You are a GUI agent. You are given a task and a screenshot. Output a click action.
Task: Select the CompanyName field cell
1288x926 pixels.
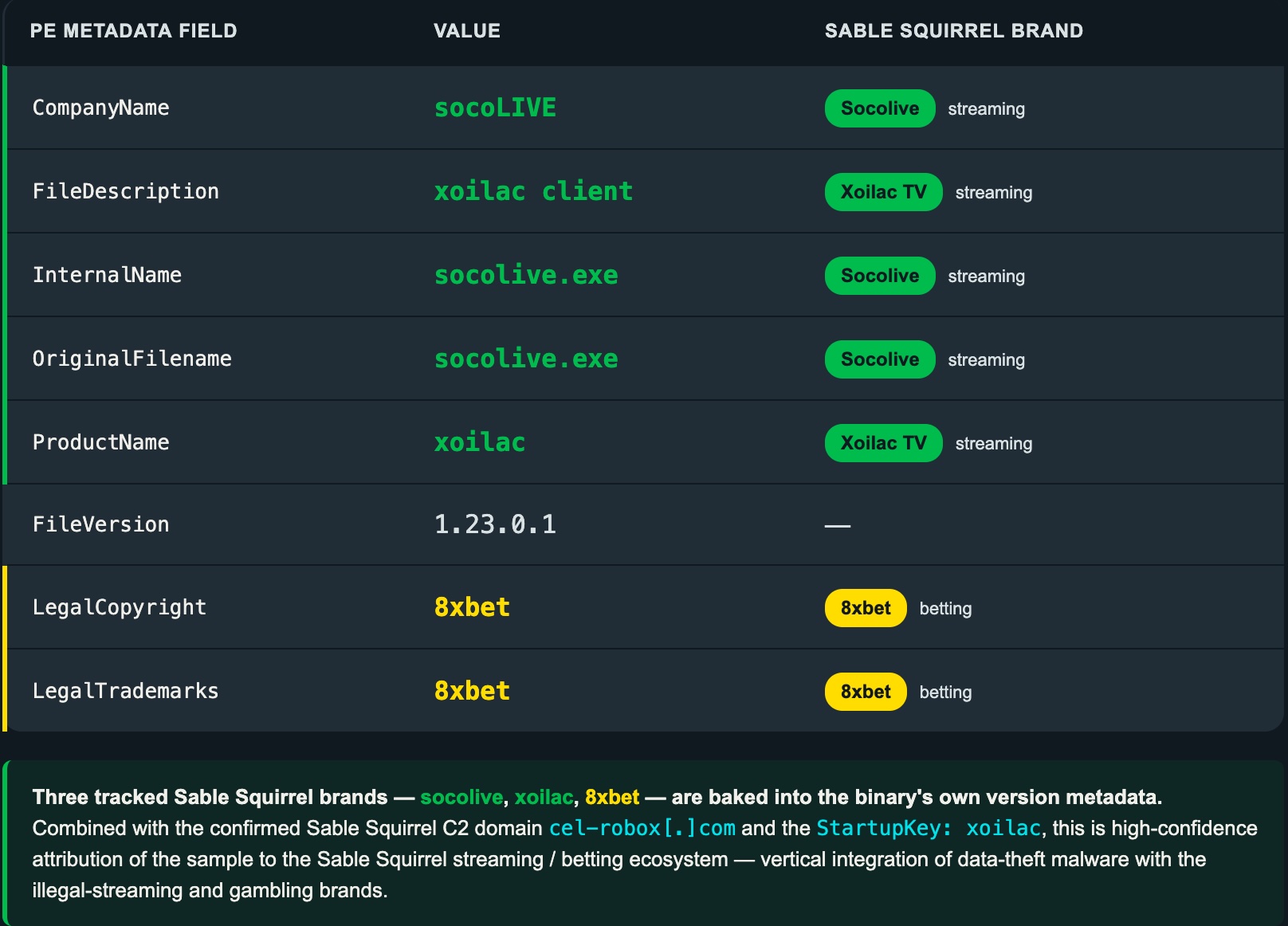100,108
